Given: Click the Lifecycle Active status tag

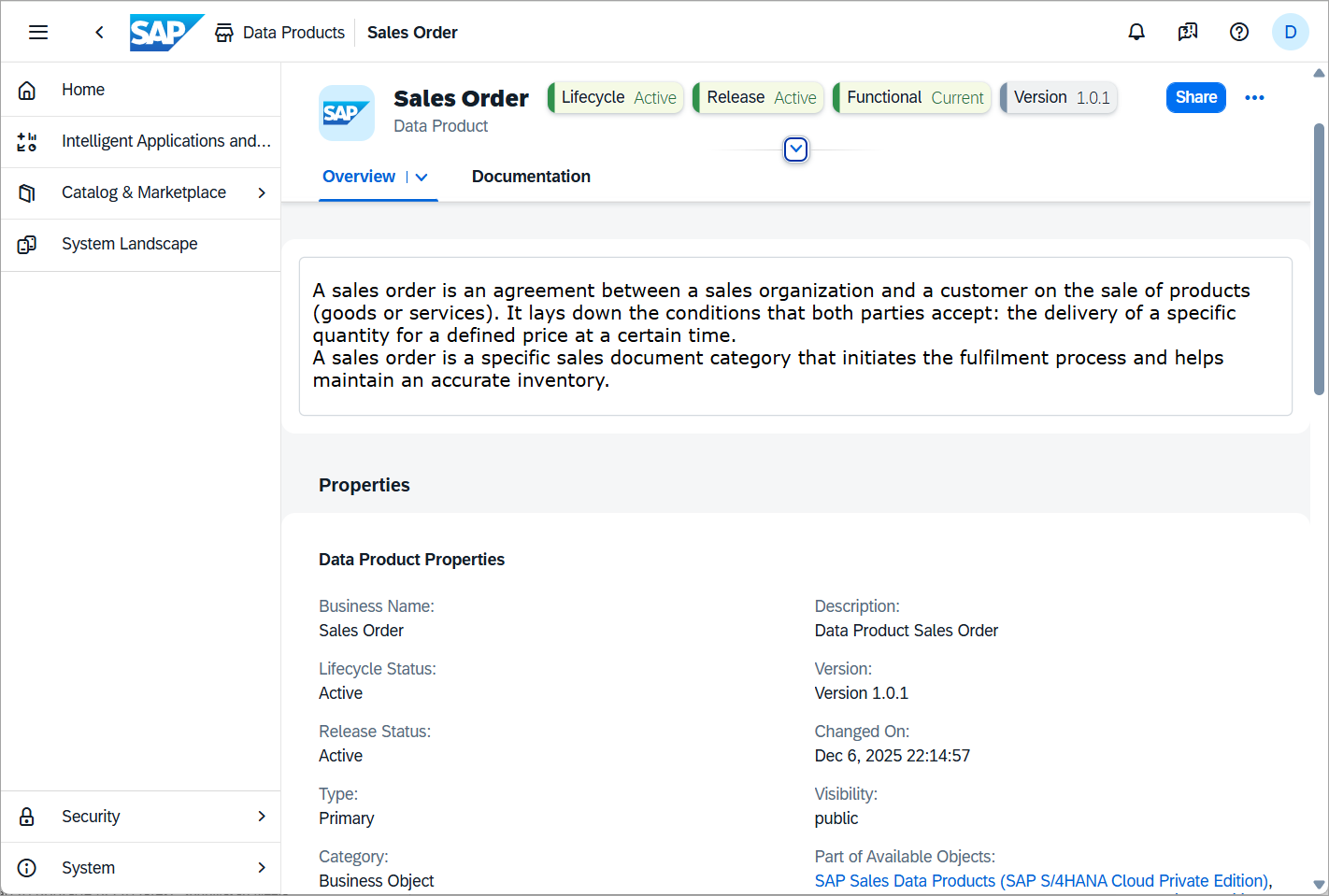Looking at the screenshot, I should [x=616, y=97].
